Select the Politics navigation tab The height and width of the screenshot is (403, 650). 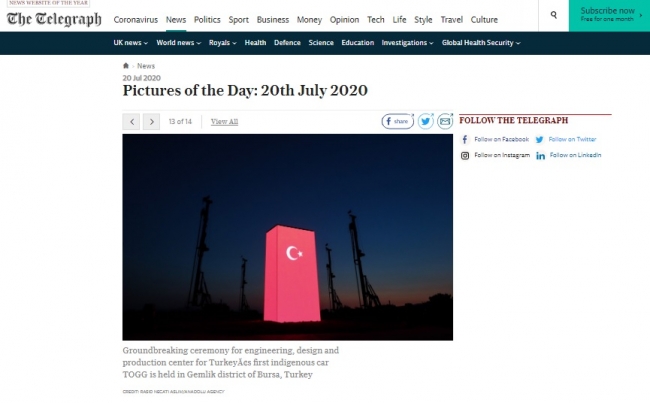(x=207, y=19)
